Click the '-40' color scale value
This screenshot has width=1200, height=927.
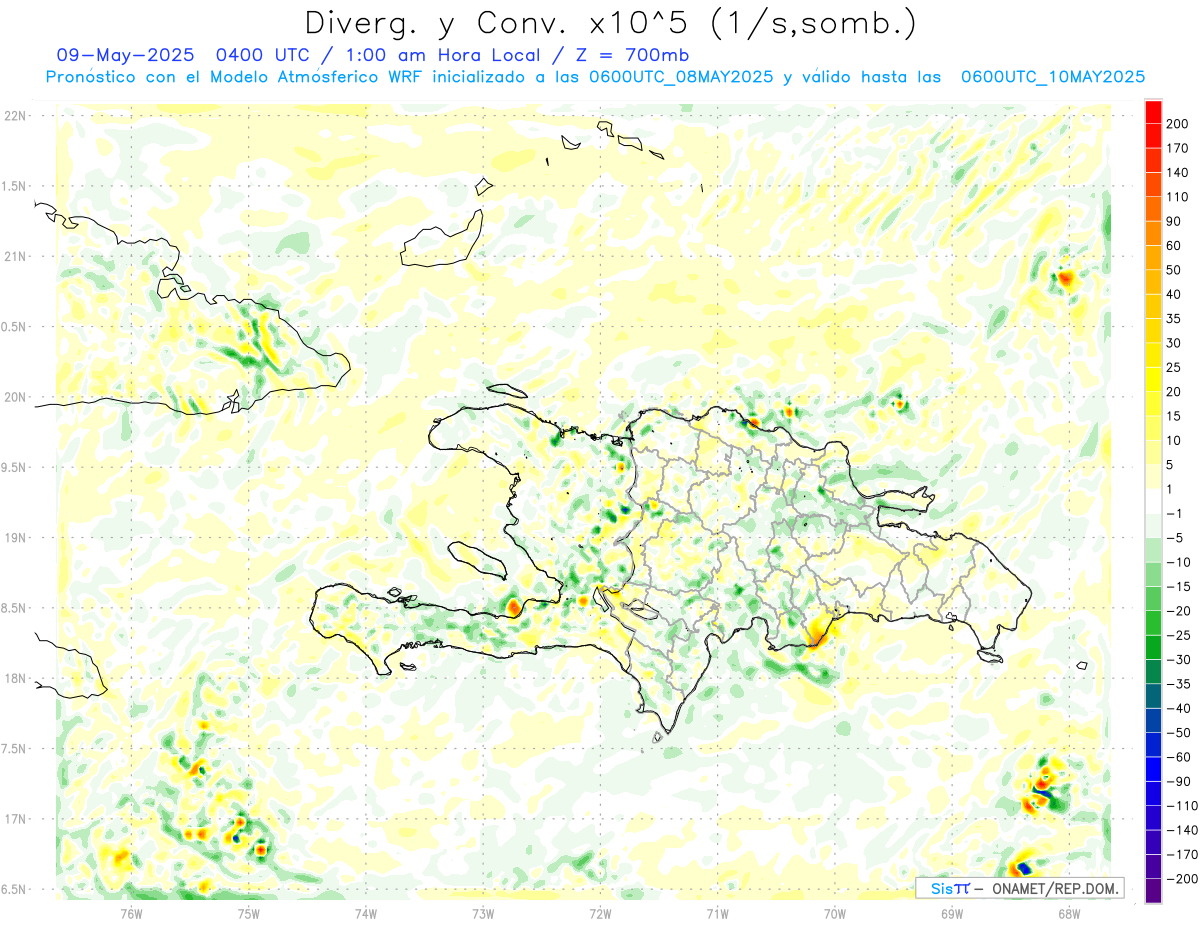pyautogui.click(x=1178, y=708)
